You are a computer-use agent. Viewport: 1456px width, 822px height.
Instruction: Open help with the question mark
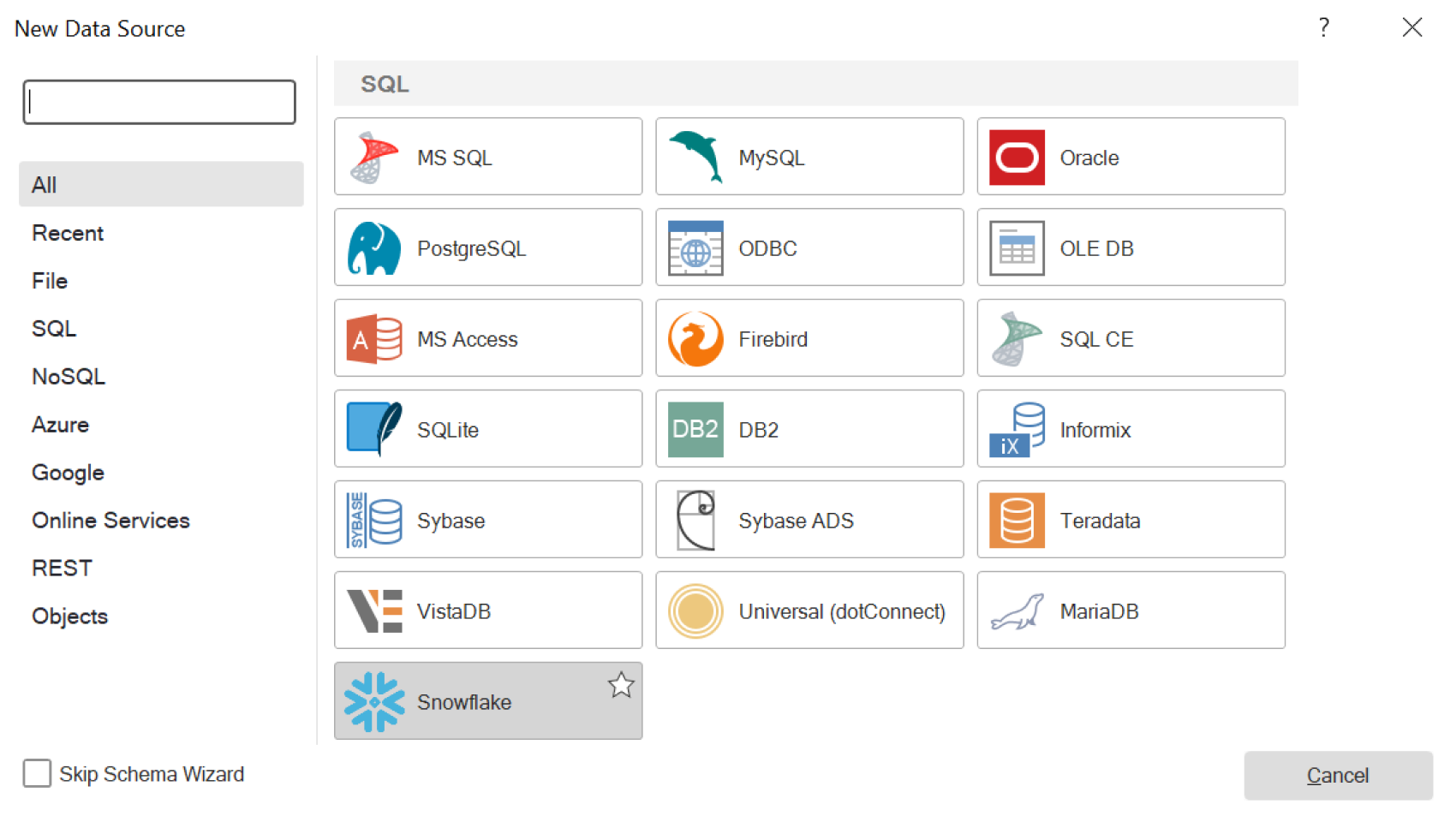click(1324, 28)
